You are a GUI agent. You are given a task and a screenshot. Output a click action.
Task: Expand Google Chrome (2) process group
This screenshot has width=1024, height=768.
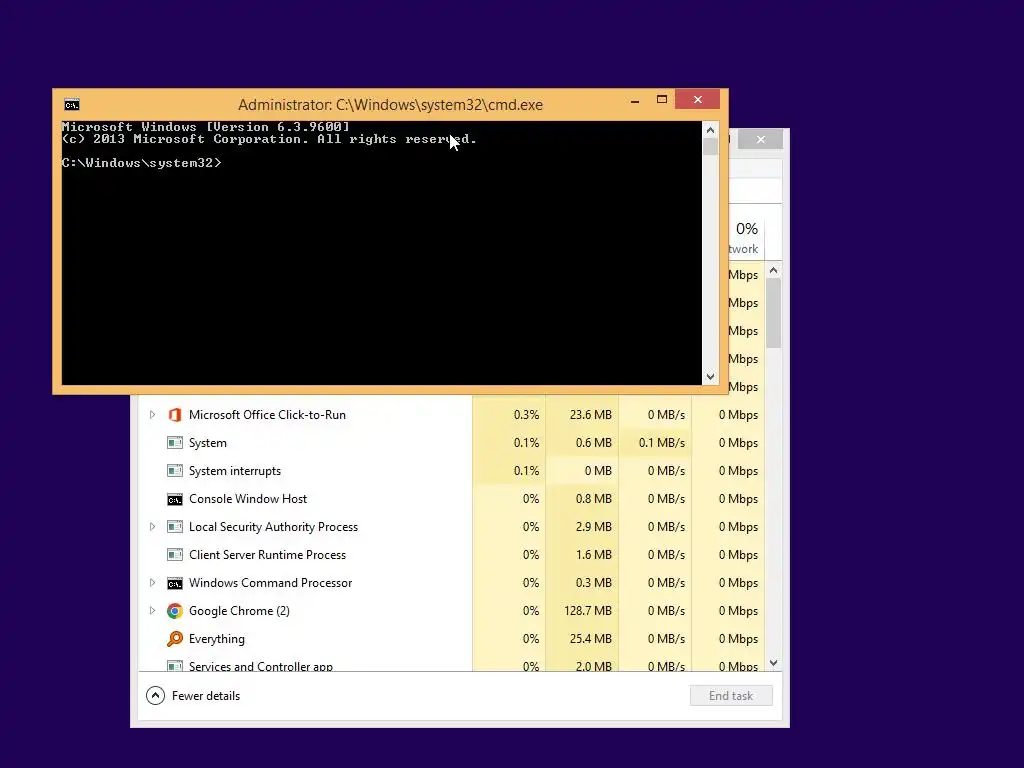tap(152, 611)
